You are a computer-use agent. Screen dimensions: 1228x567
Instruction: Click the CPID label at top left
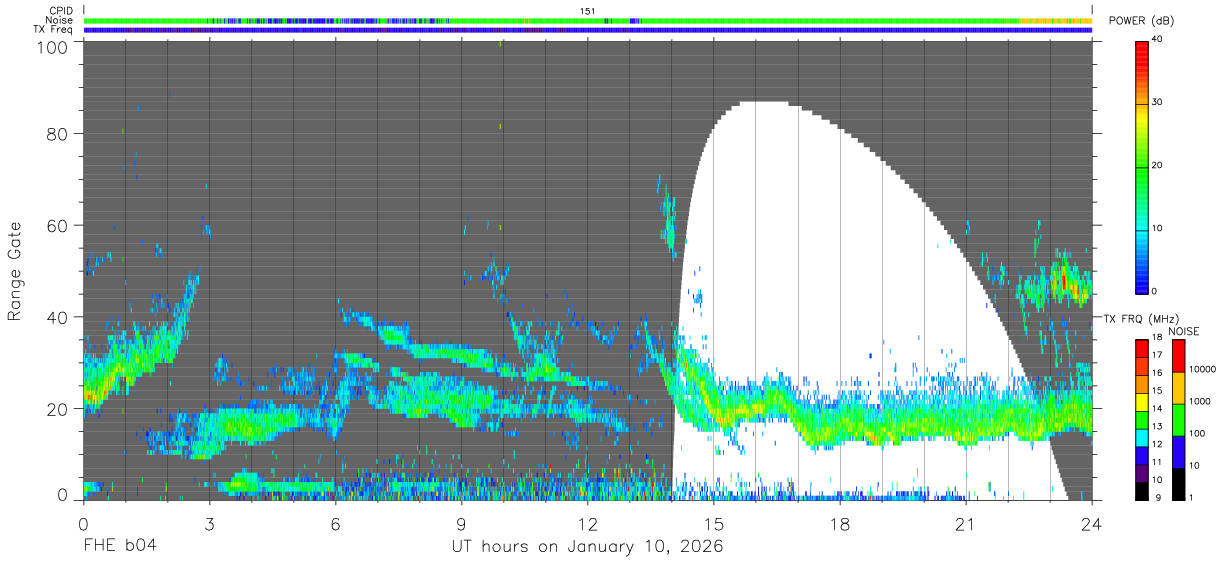[61, 10]
